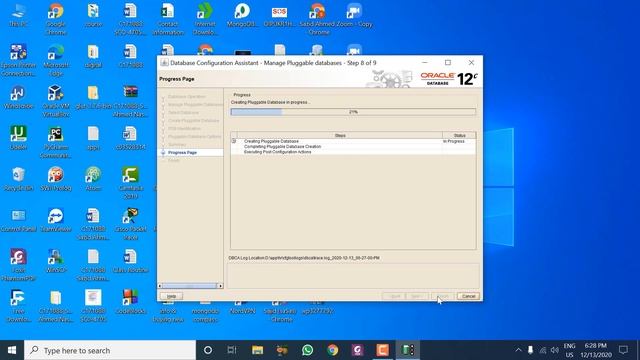This screenshot has height=360, width=640.
Task: Open Internet Download Manager desktop shortcut
Action: point(205,19)
